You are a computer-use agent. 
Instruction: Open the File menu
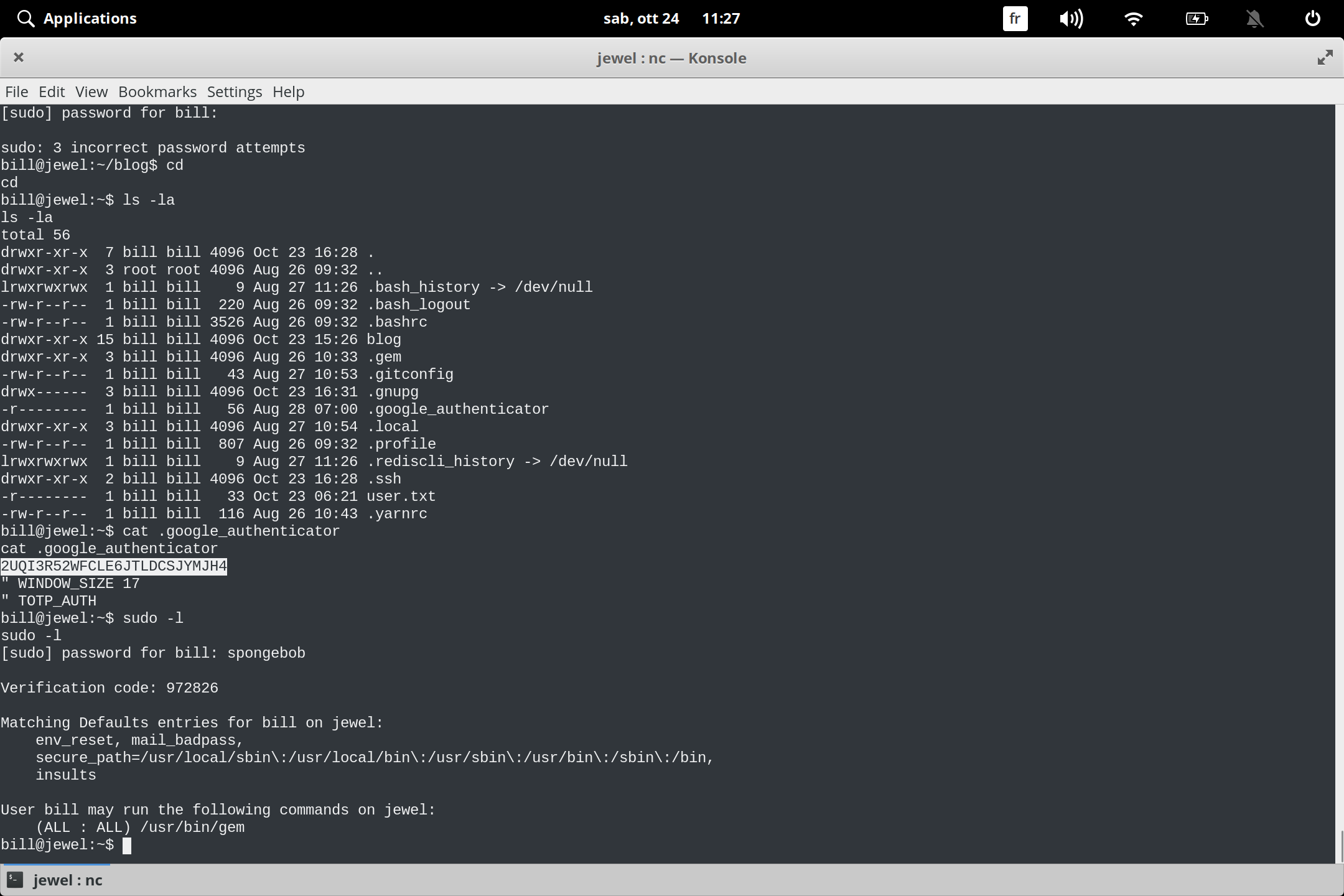pyautogui.click(x=16, y=91)
